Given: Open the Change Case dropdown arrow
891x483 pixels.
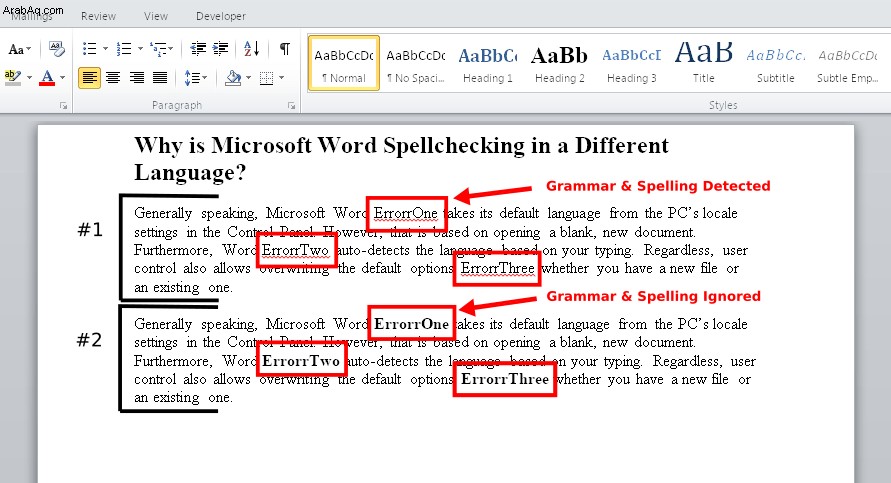Looking at the screenshot, I should 28,49.
